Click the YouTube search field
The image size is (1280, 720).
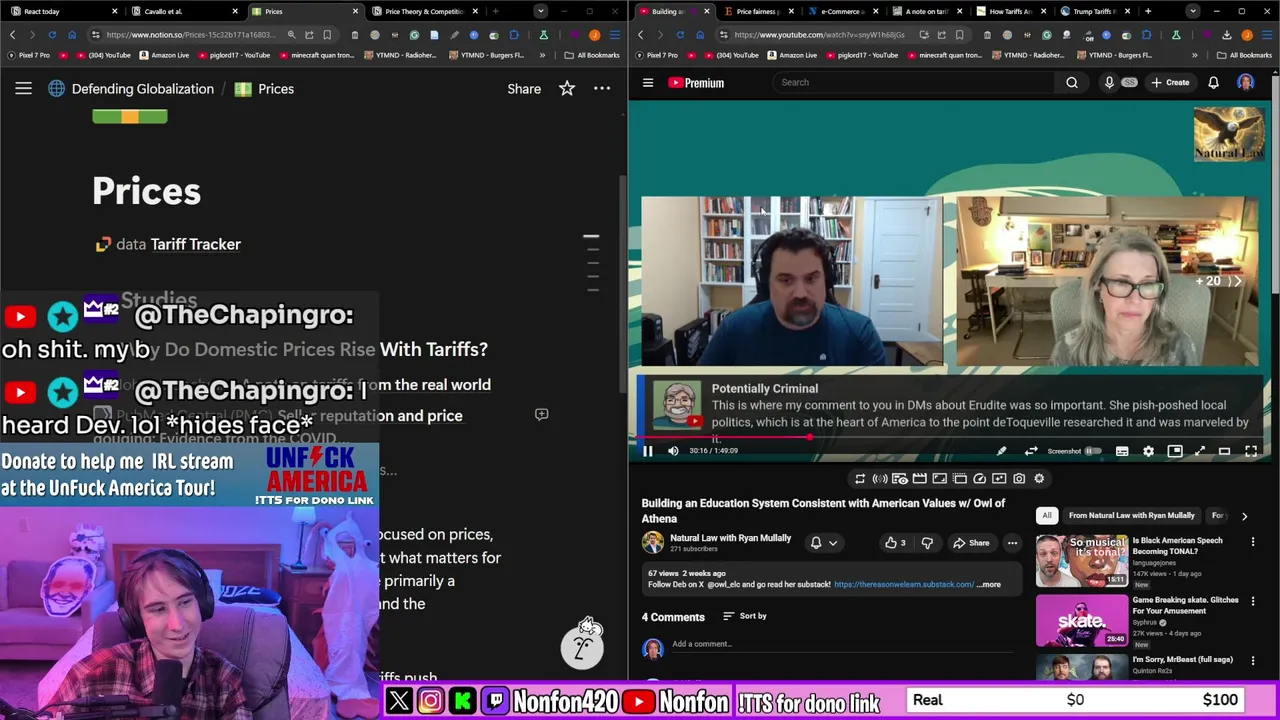[915, 83]
